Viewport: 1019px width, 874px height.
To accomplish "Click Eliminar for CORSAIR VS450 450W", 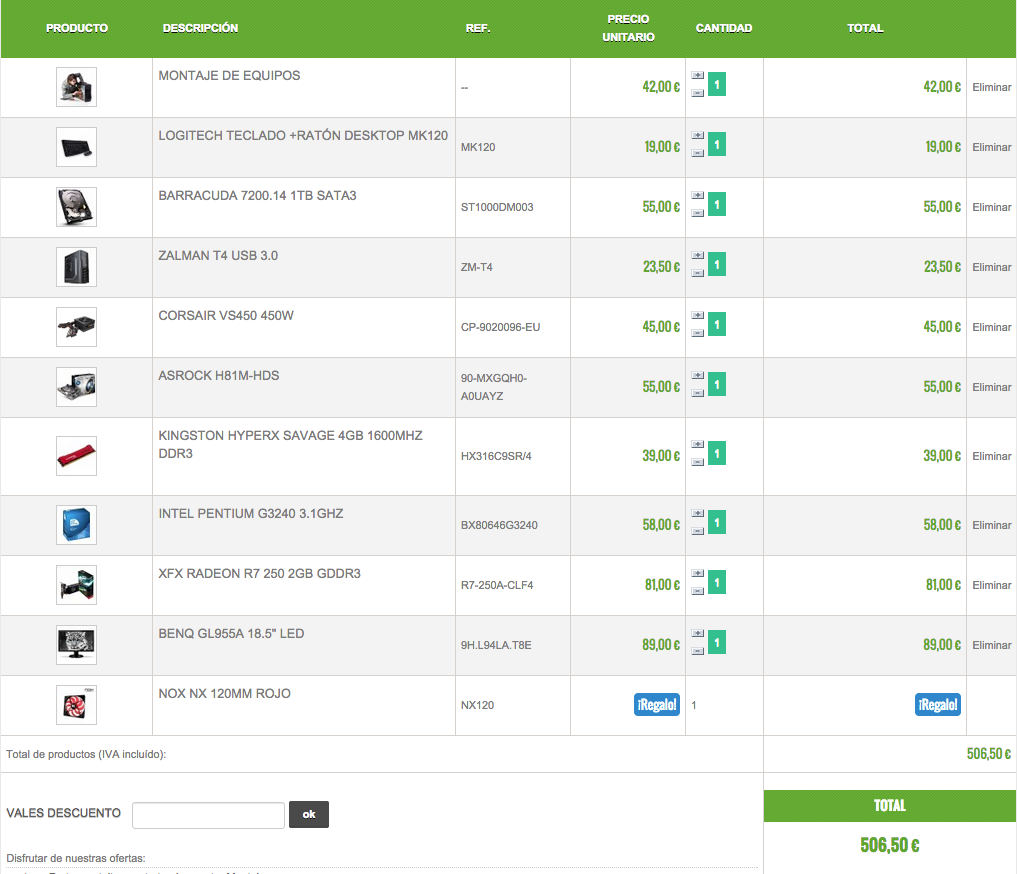I will click(x=992, y=327).
